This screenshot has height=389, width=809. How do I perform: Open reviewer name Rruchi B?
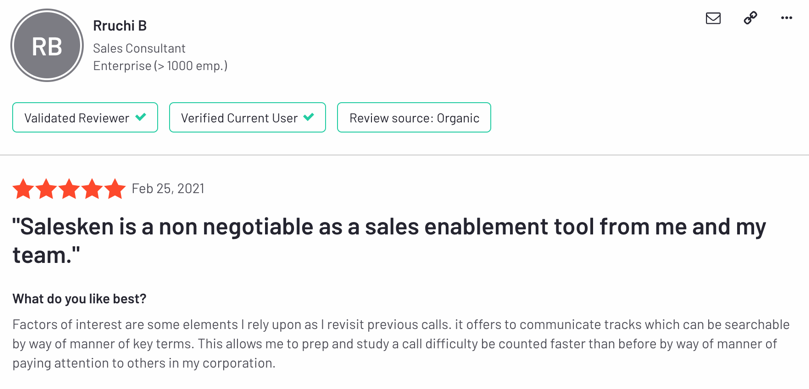[120, 25]
